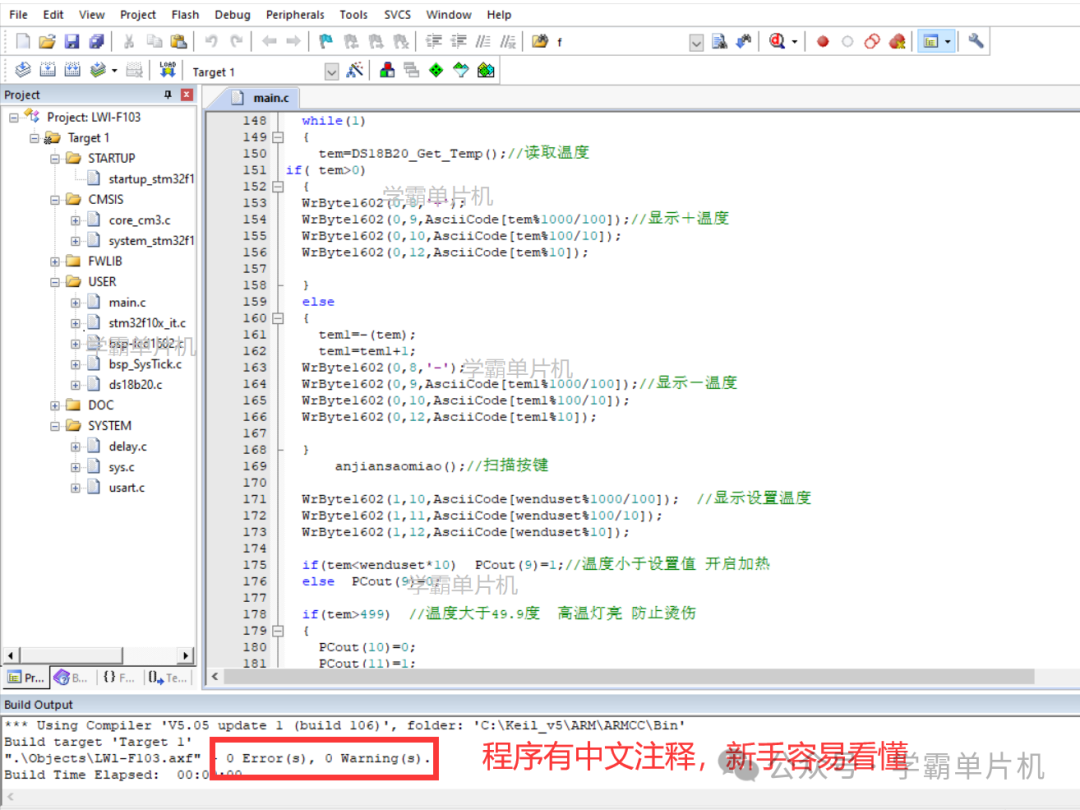This screenshot has width=1080, height=810.
Task: Open the Peripherals menu
Action: tap(295, 14)
